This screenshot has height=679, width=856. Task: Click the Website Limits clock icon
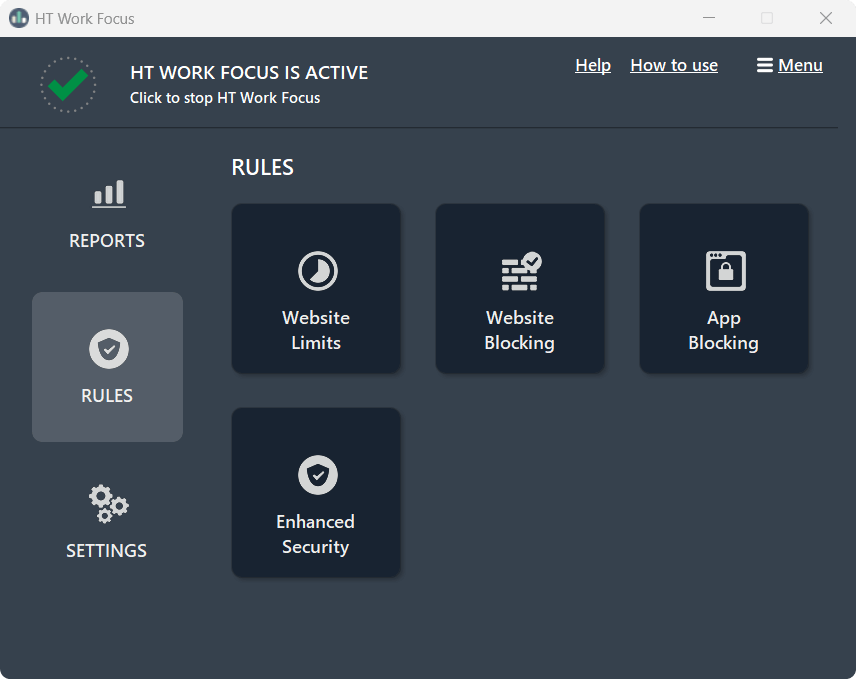pyautogui.click(x=317, y=271)
